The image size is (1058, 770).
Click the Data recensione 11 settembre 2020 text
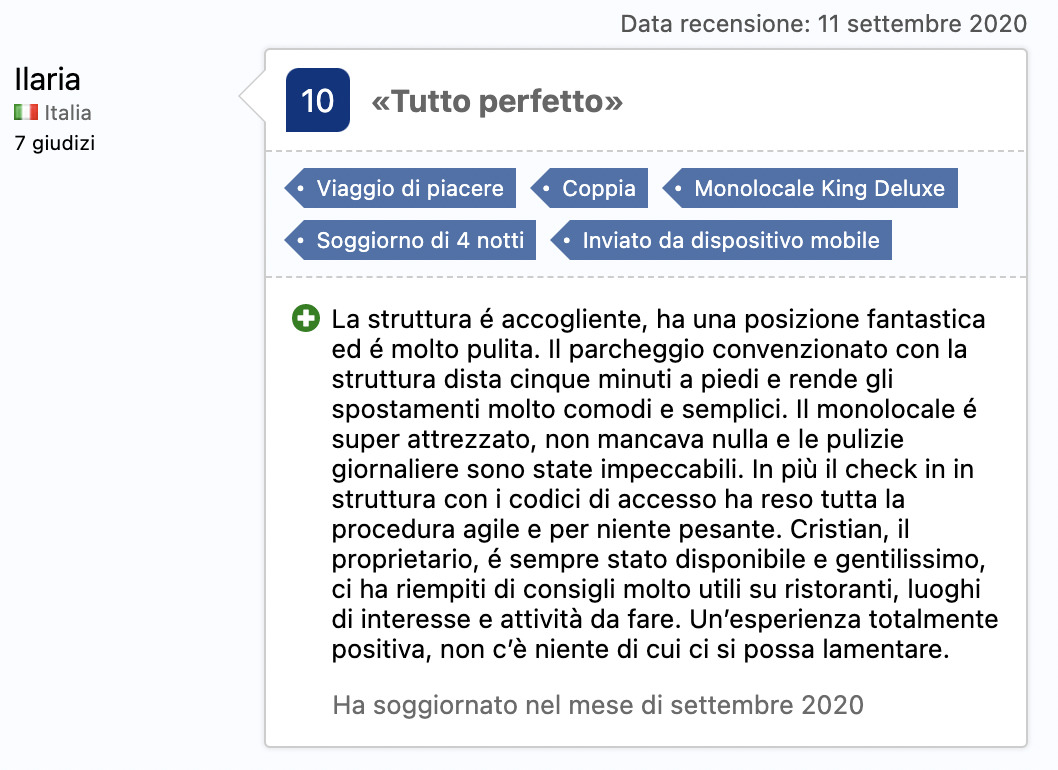tap(823, 24)
